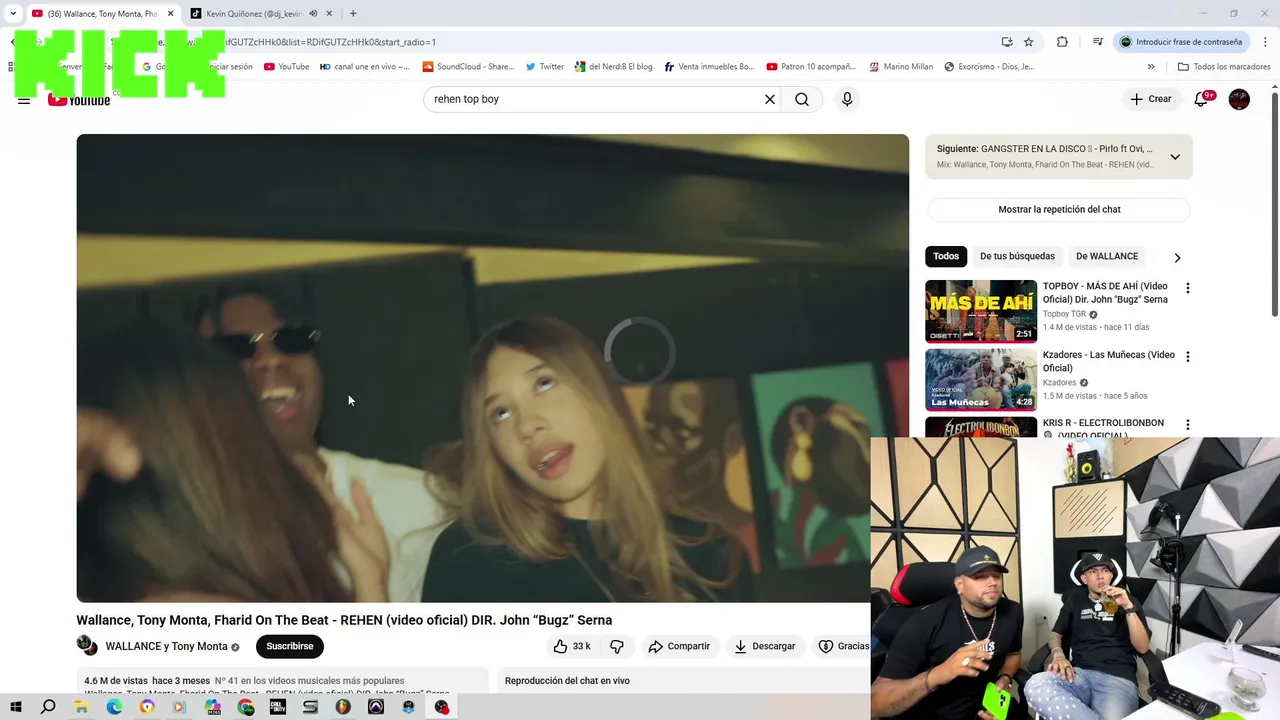Viewport: 1280px width, 720px height.
Task: Open MÁS DE AHÍ video thumbnail
Action: [981, 311]
